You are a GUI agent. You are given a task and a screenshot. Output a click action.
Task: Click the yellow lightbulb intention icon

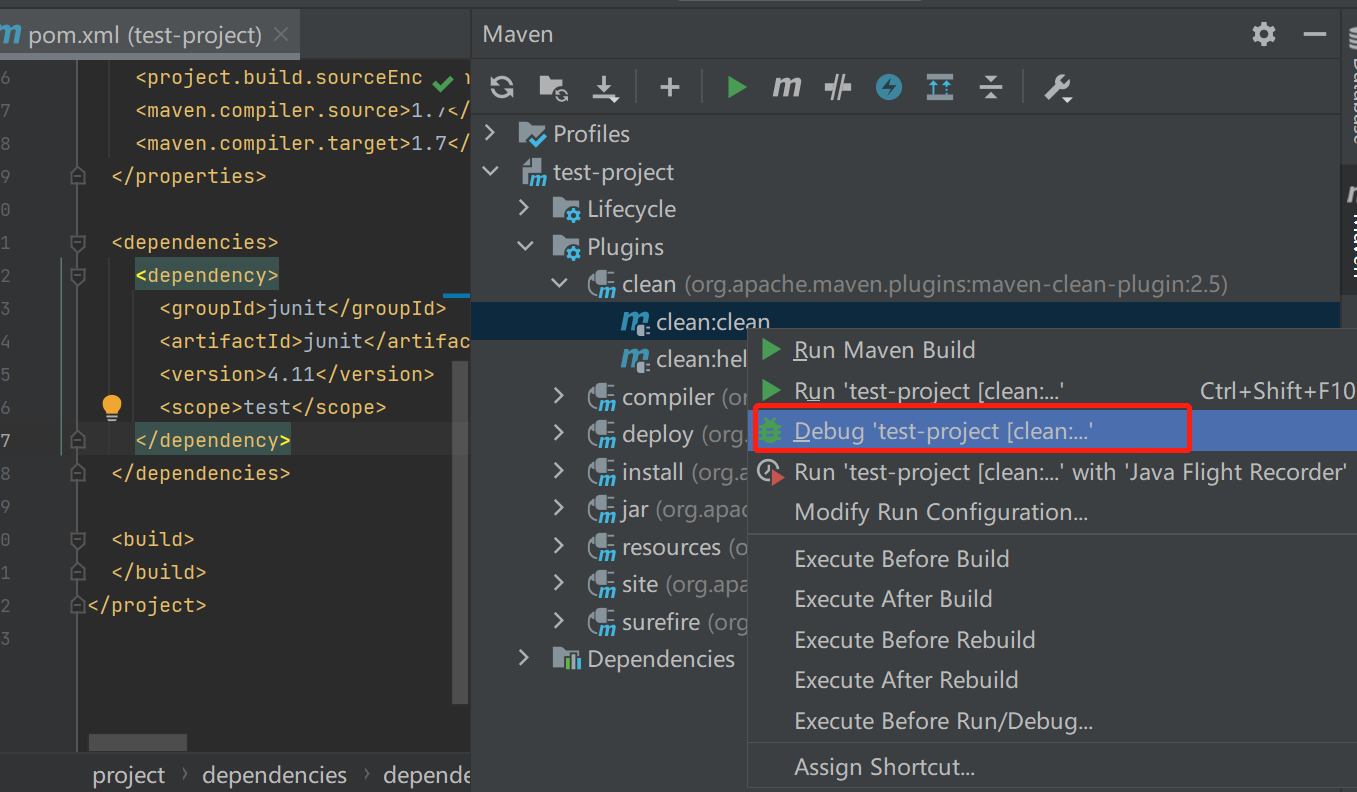[112, 406]
